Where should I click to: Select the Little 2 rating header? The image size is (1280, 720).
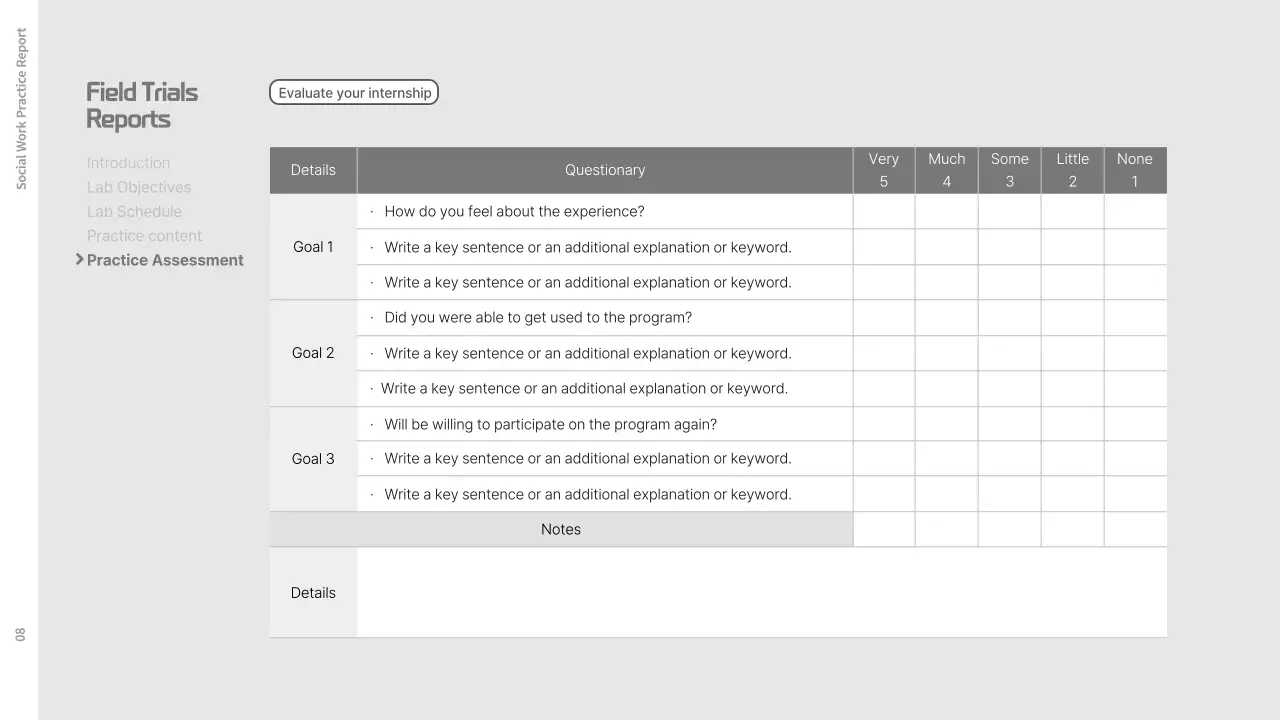tap(1072, 169)
